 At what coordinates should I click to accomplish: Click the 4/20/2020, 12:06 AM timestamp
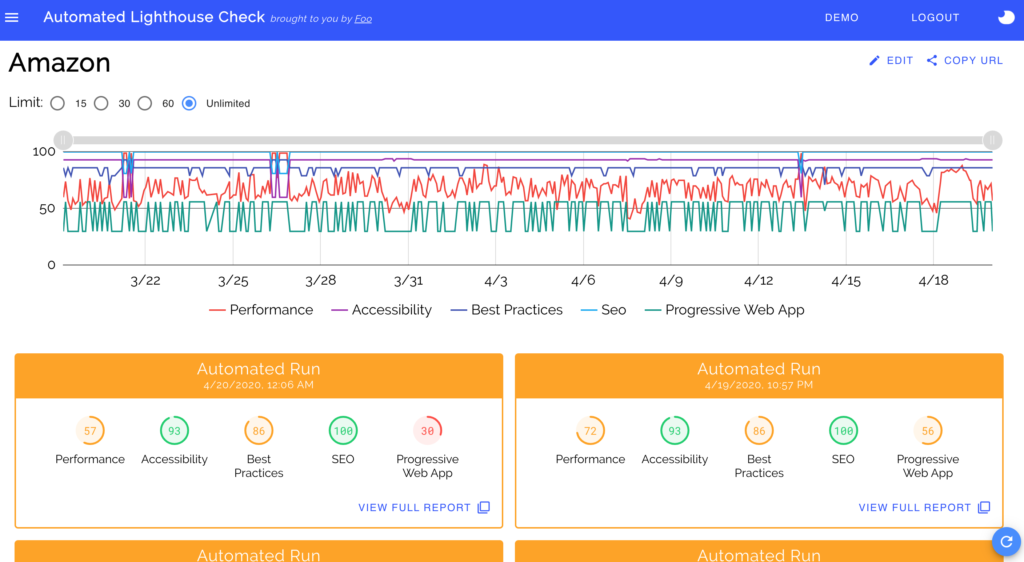point(259,385)
